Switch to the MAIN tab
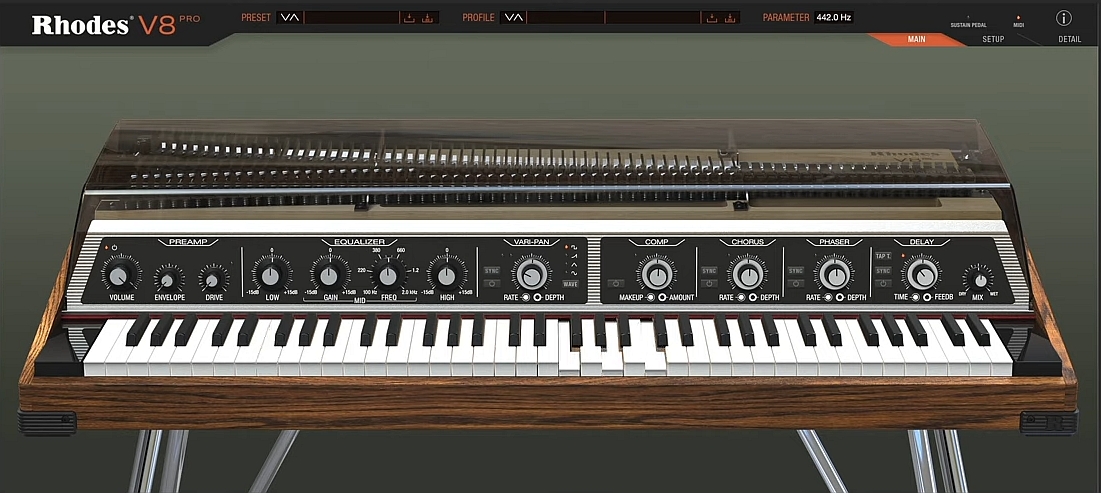 click(916, 39)
